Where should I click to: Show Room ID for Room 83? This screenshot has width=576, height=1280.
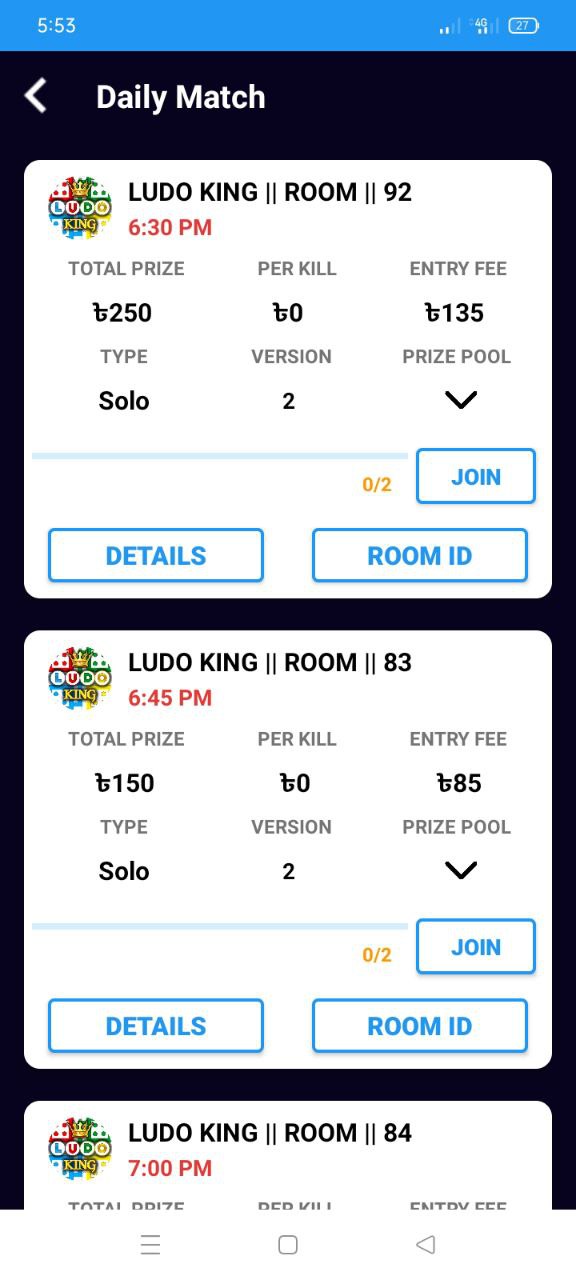(420, 1025)
